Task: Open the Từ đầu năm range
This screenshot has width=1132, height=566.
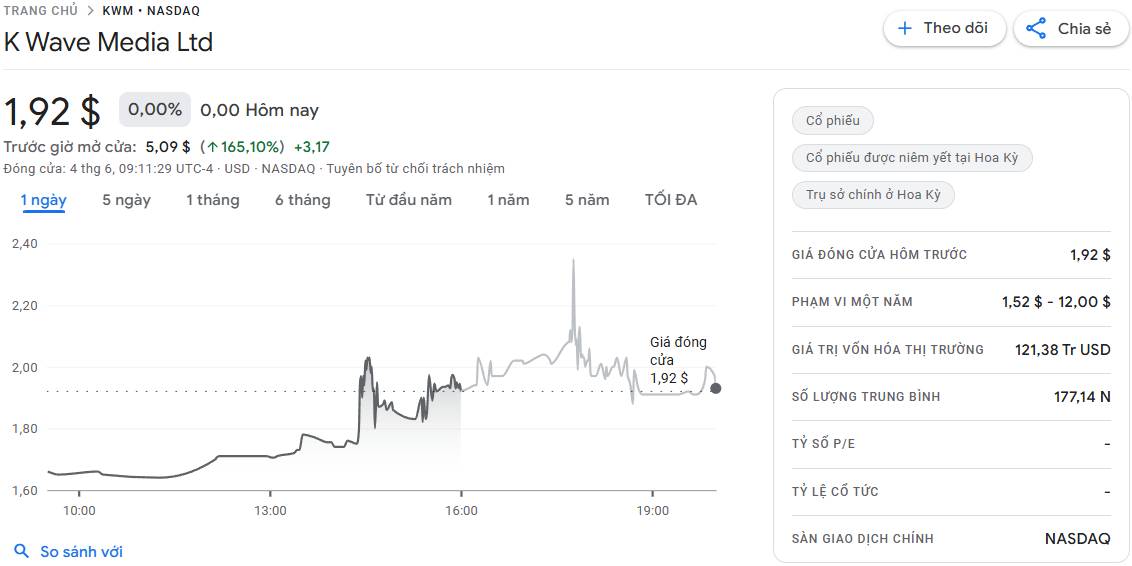Action: point(409,200)
